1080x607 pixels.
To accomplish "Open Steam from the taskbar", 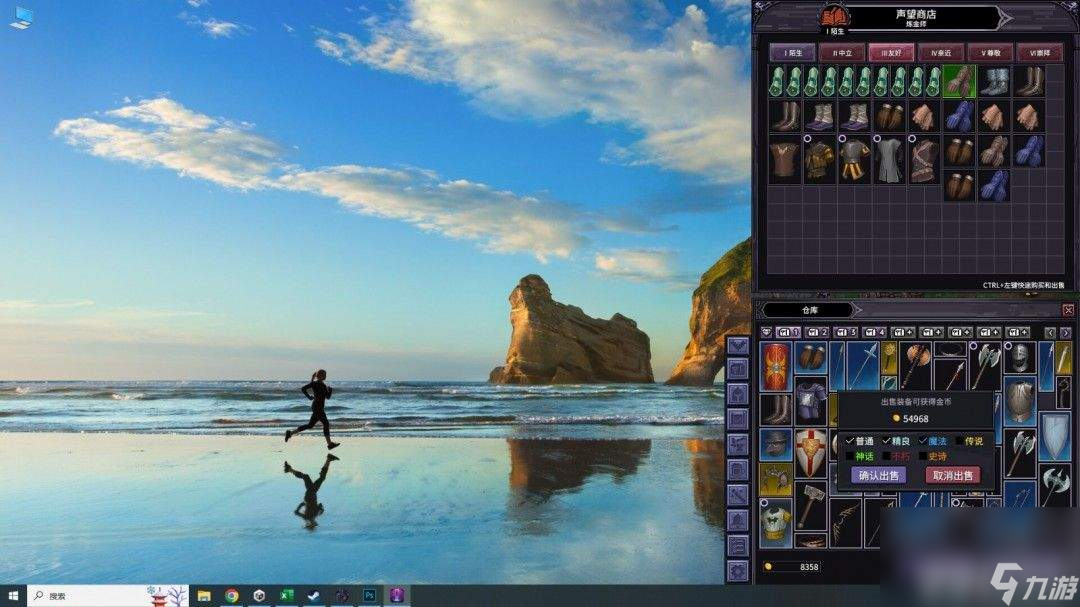I will point(313,595).
